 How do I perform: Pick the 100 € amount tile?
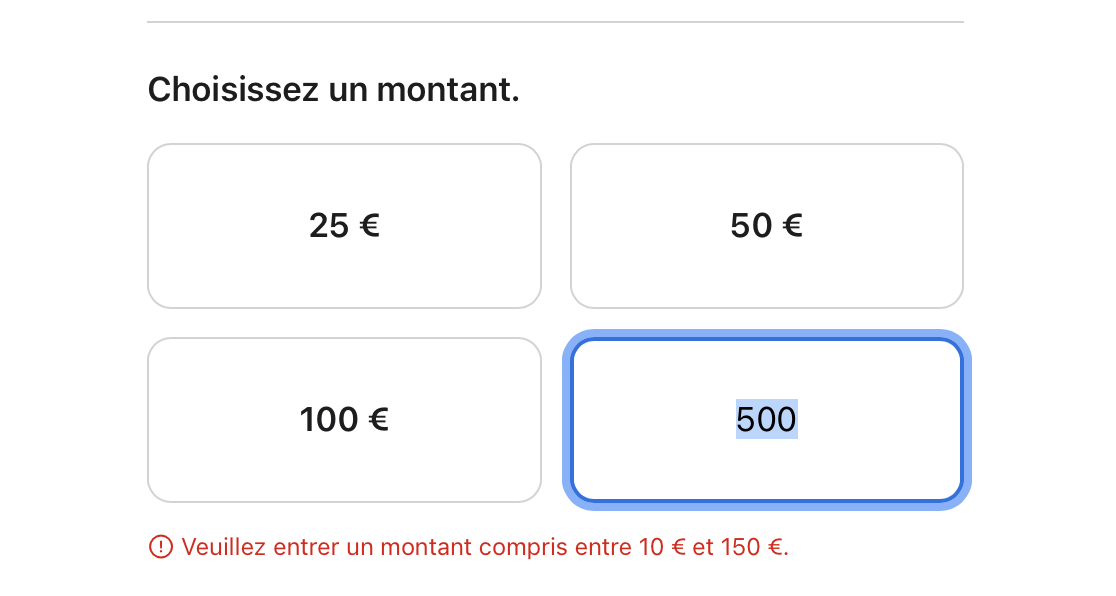(344, 420)
